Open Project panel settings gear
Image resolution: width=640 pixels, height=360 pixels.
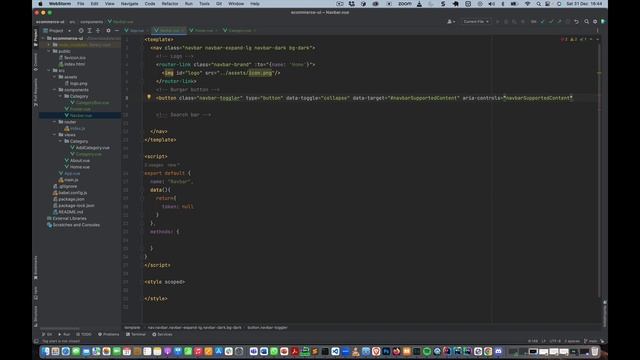click(108, 31)
